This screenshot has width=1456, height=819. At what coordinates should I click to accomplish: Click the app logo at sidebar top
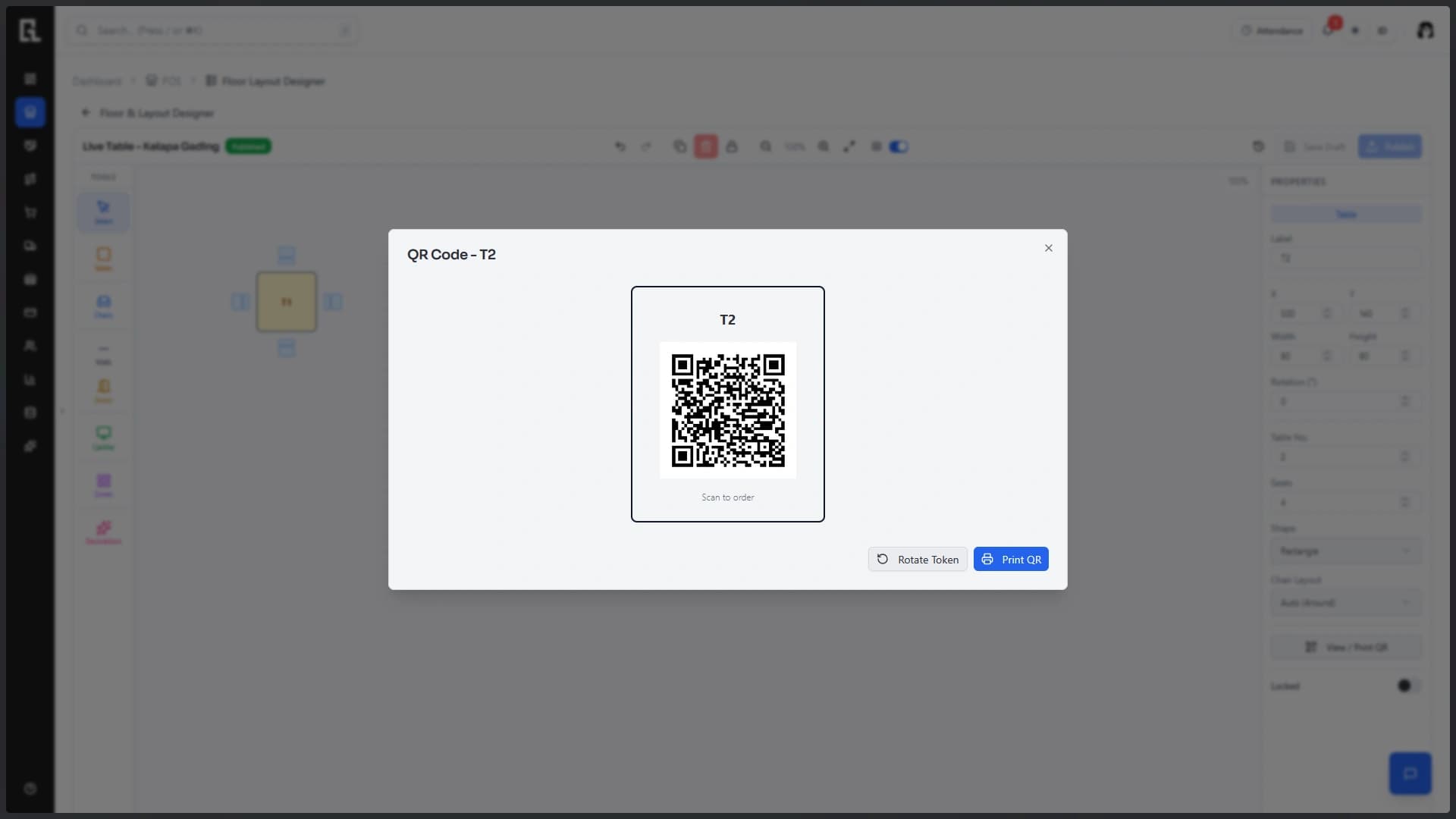pyautogui.click(x=29, y=30)
